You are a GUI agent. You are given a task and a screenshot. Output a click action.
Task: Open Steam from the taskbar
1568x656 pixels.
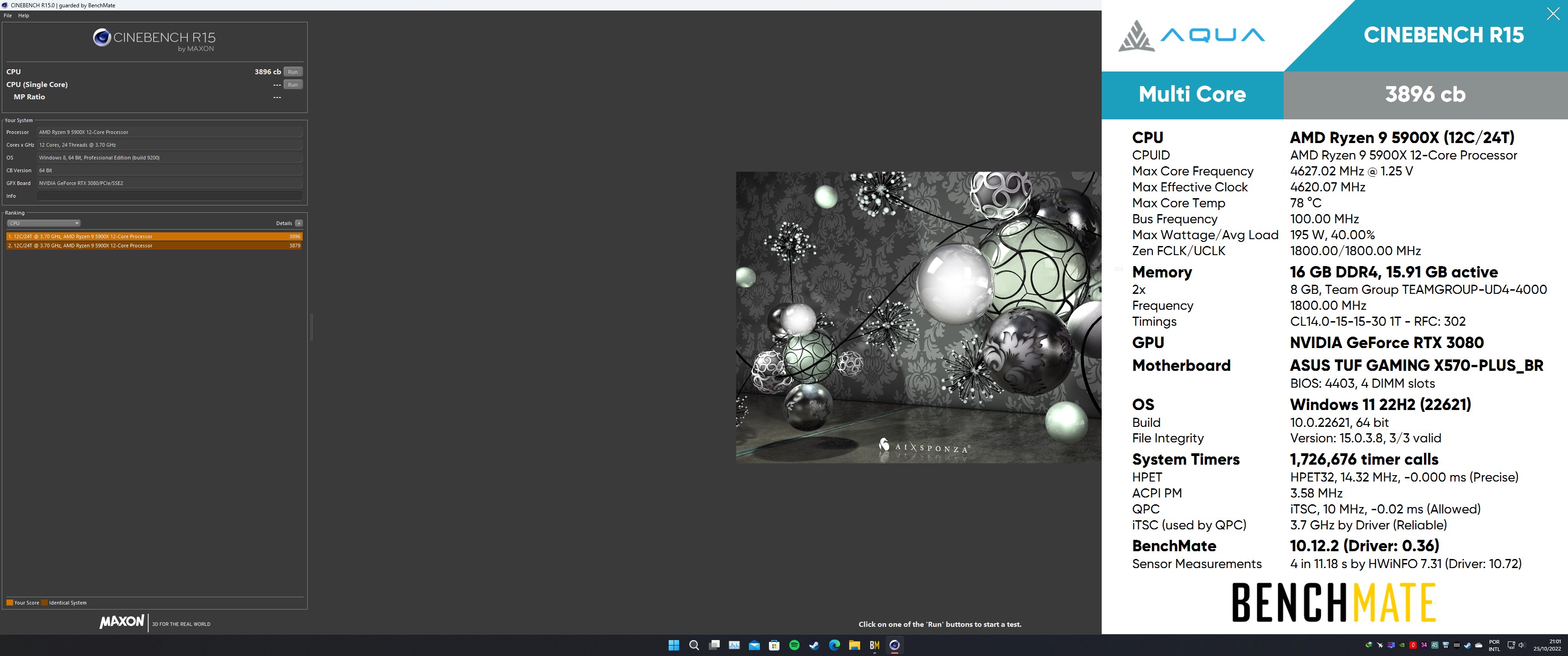815,646
